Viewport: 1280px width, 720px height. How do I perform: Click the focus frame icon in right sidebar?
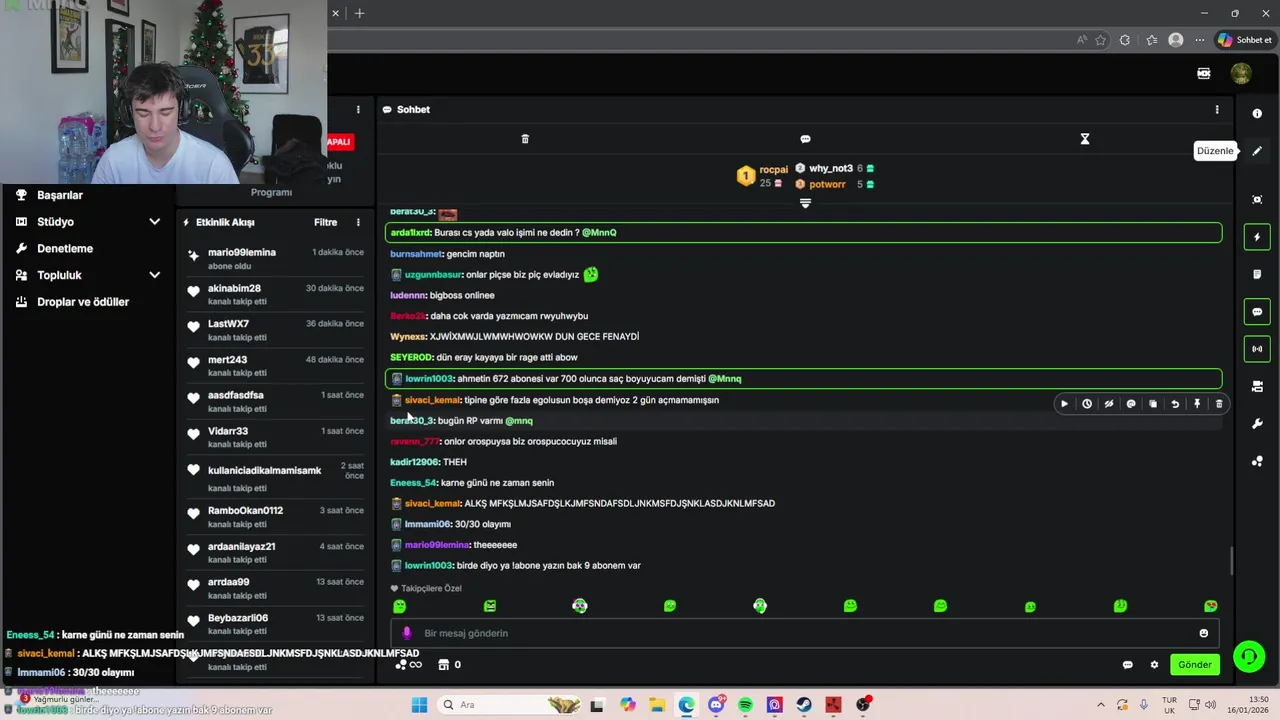(1257, 200)
